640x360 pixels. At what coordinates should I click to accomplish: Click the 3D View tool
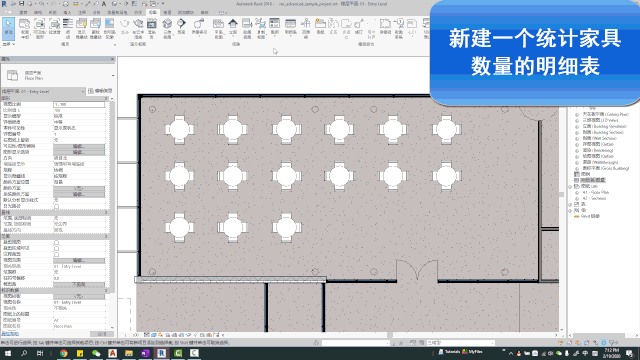(167, 28)
